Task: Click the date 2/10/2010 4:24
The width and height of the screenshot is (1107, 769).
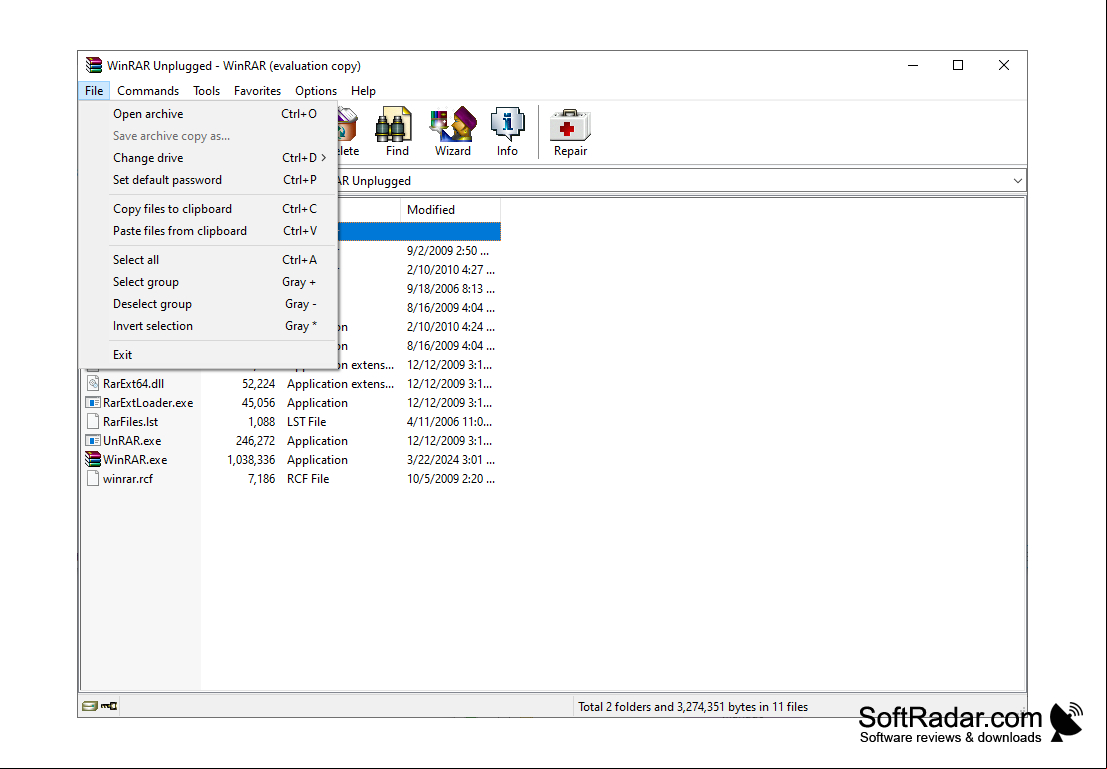Action: click(x=451, y=327)
